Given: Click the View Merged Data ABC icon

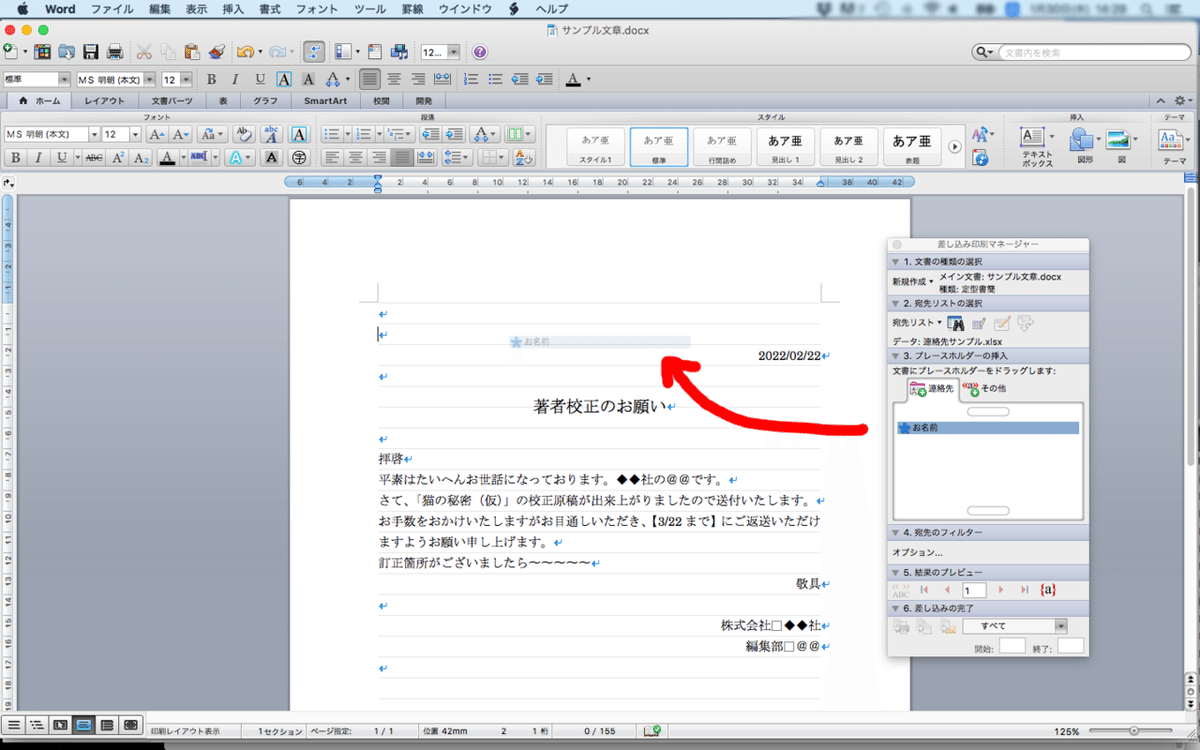Looking at the screenshot, I should click(x=900, y=590).
